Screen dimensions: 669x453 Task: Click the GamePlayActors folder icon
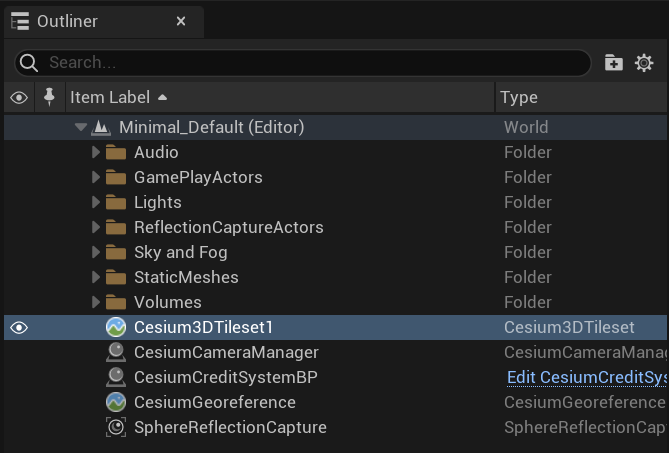[116, 177]
